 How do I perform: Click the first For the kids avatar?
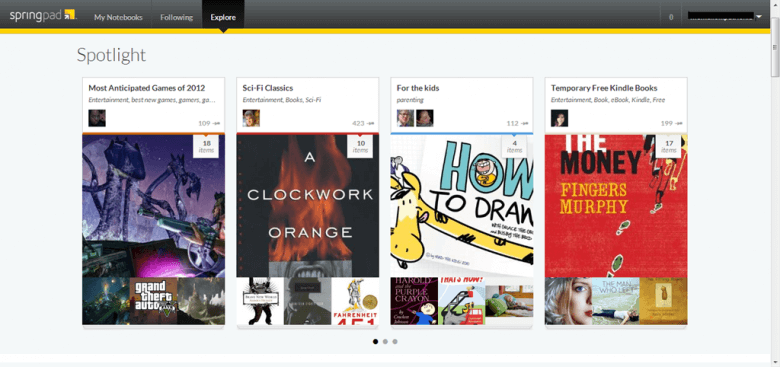tap(405, 118)
